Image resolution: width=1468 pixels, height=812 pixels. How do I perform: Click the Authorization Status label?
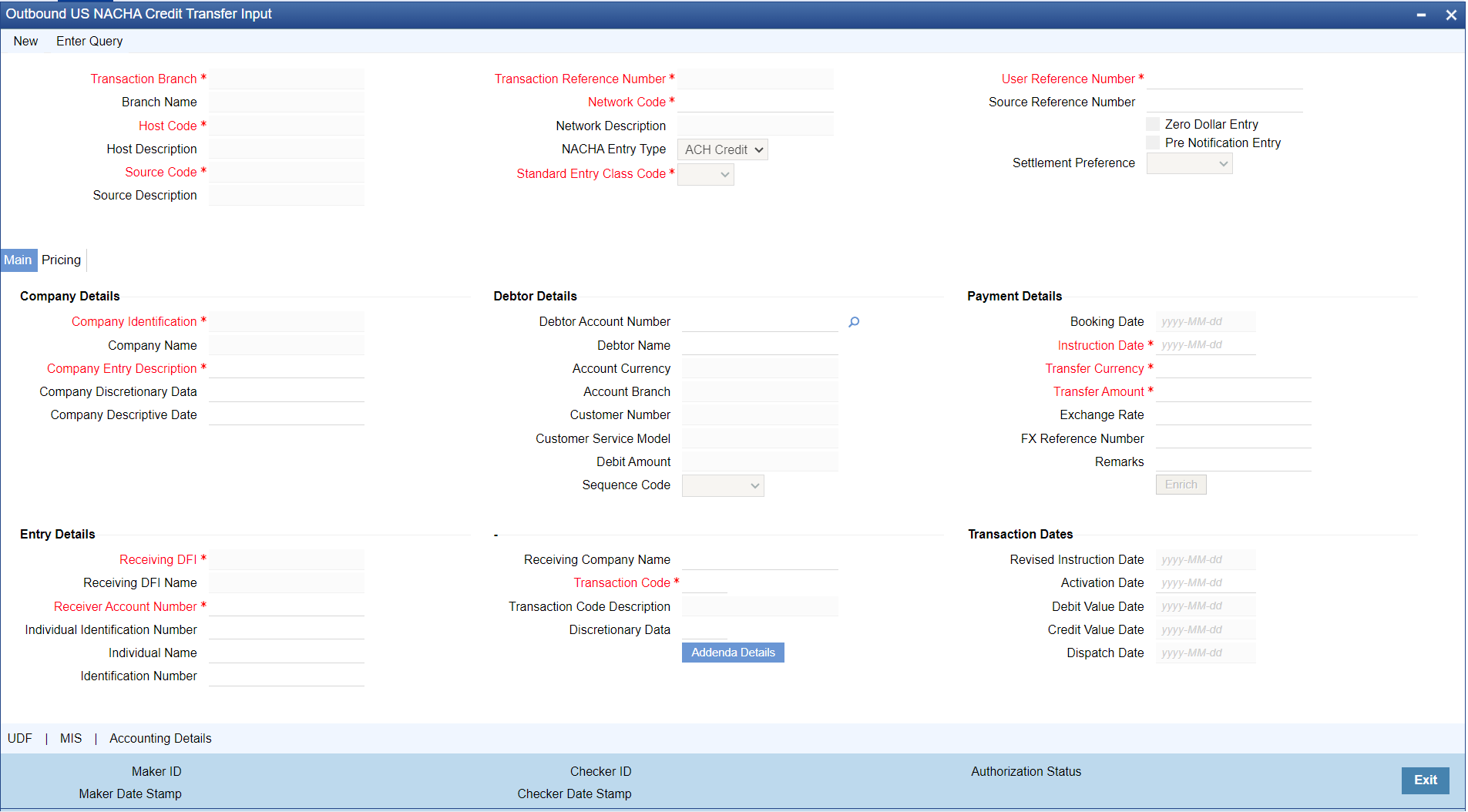[x=1026, y=772]
